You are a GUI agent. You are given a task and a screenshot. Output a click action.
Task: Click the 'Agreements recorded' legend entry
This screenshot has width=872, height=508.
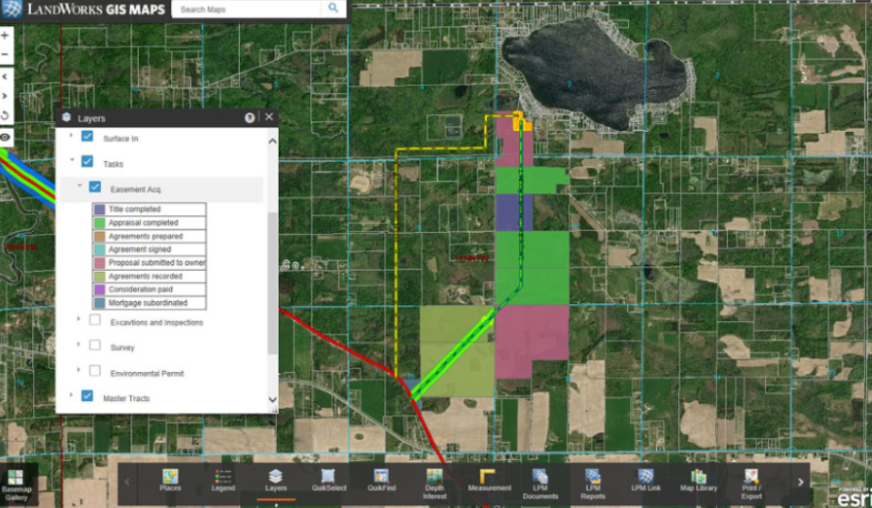149,276
